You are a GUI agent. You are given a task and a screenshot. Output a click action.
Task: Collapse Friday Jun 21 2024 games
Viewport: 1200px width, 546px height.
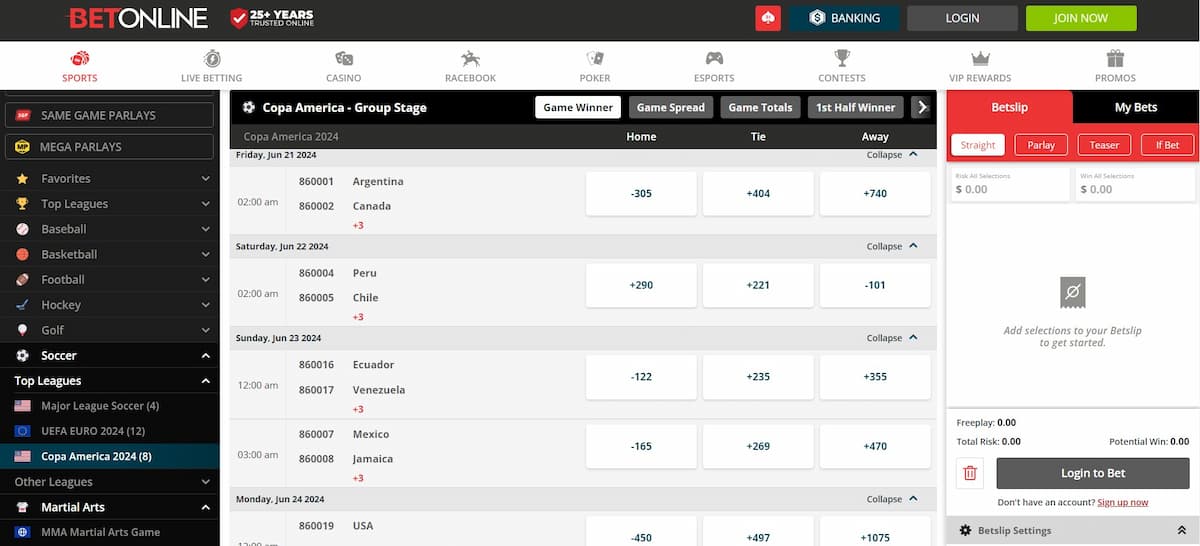tap(892, 155)
